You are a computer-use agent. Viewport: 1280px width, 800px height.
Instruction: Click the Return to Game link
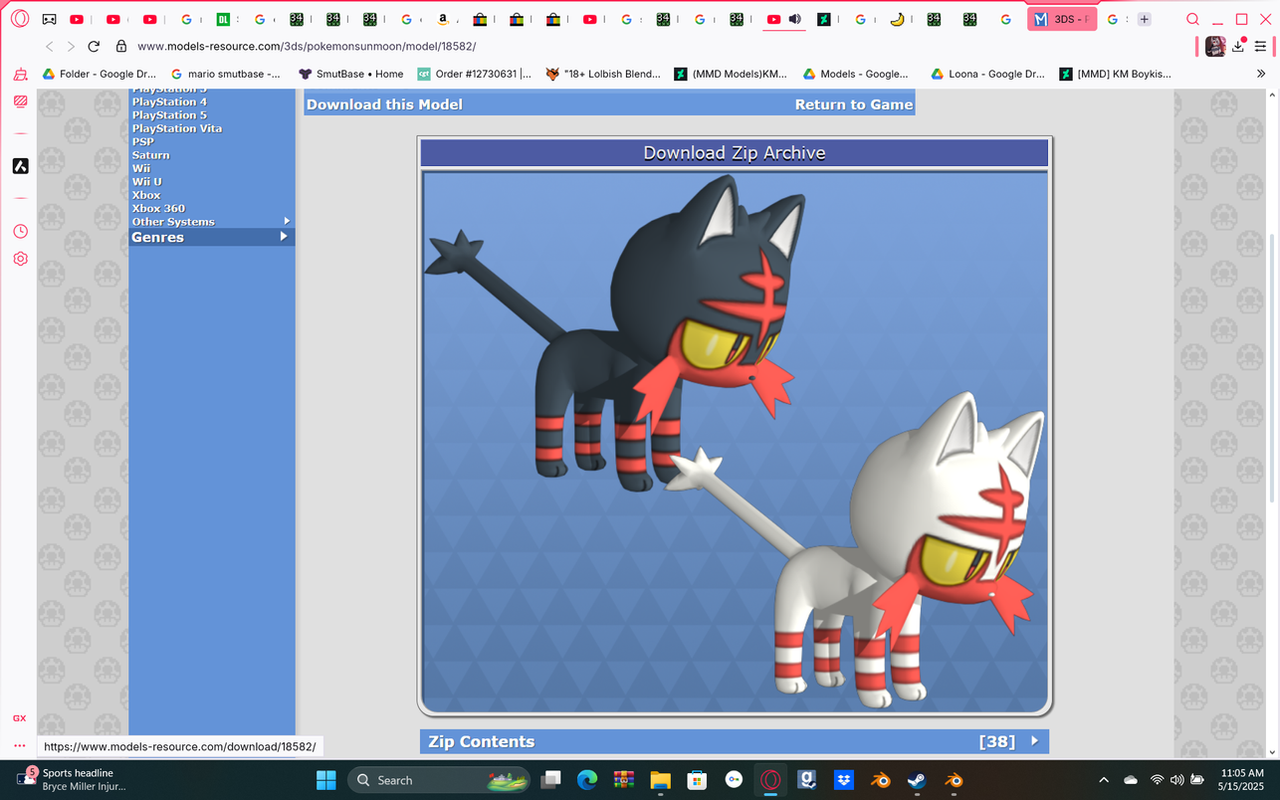tap(853, 104)
